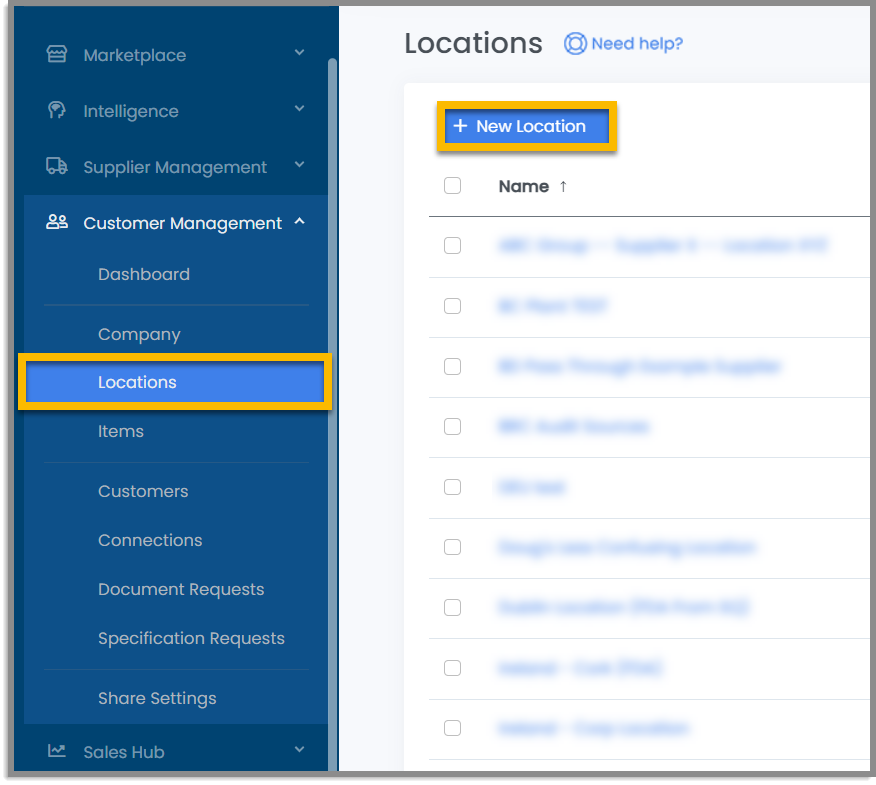The image size is (876, 785).
Task: Check the second location row checkbox
Action: coord(452,306)
